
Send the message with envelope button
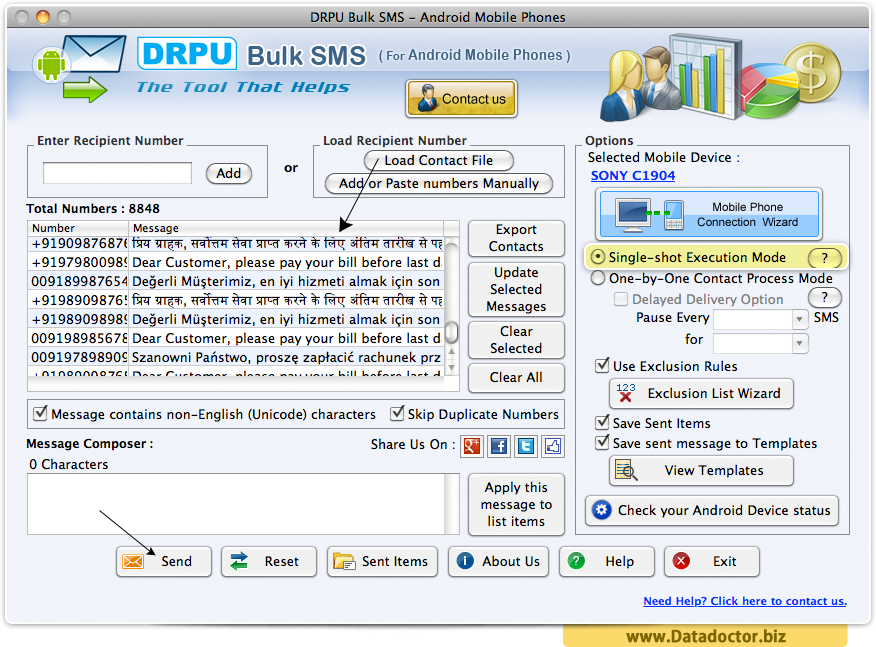[164, 561]
